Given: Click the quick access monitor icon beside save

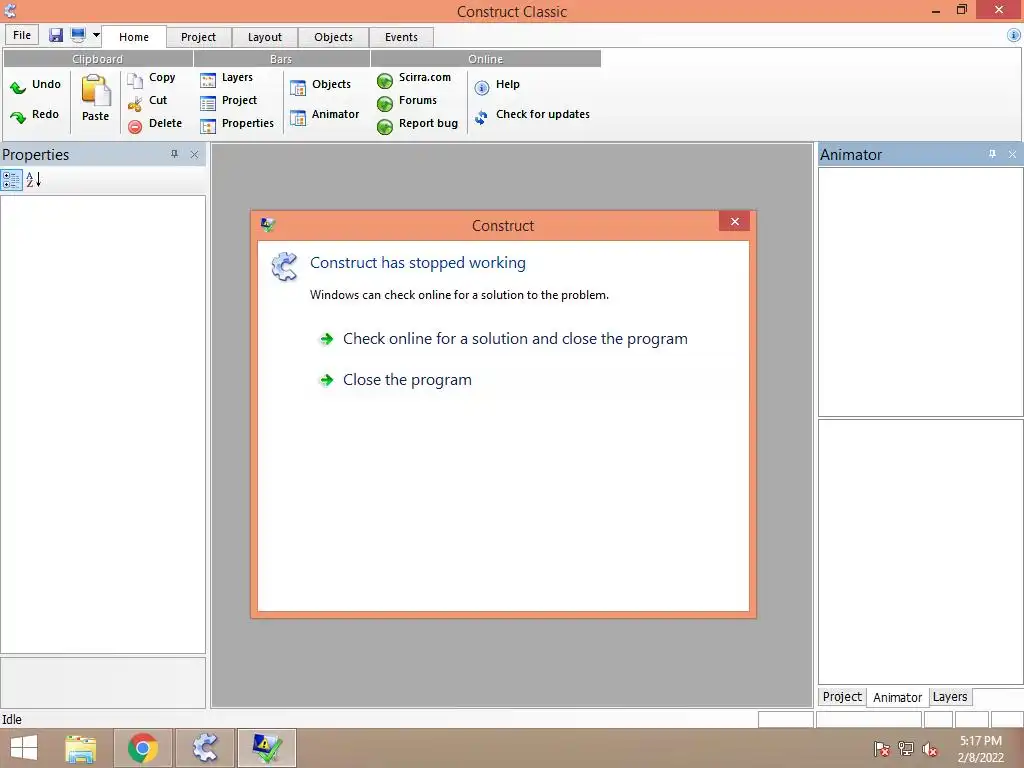Looking at the screenshot, I should tap(78, 35).
